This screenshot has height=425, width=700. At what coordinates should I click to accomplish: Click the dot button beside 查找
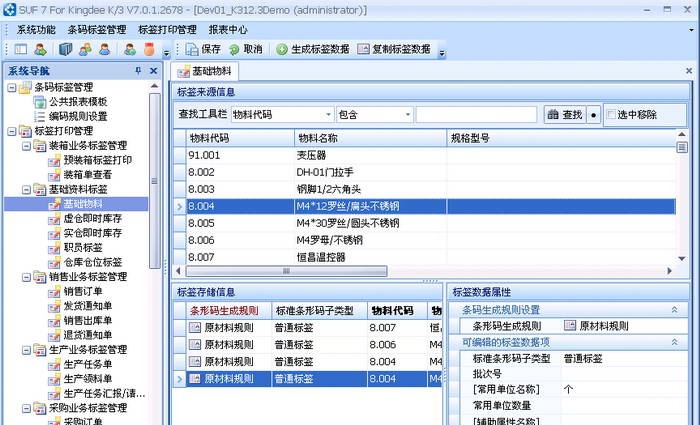[x=593, y=115]
